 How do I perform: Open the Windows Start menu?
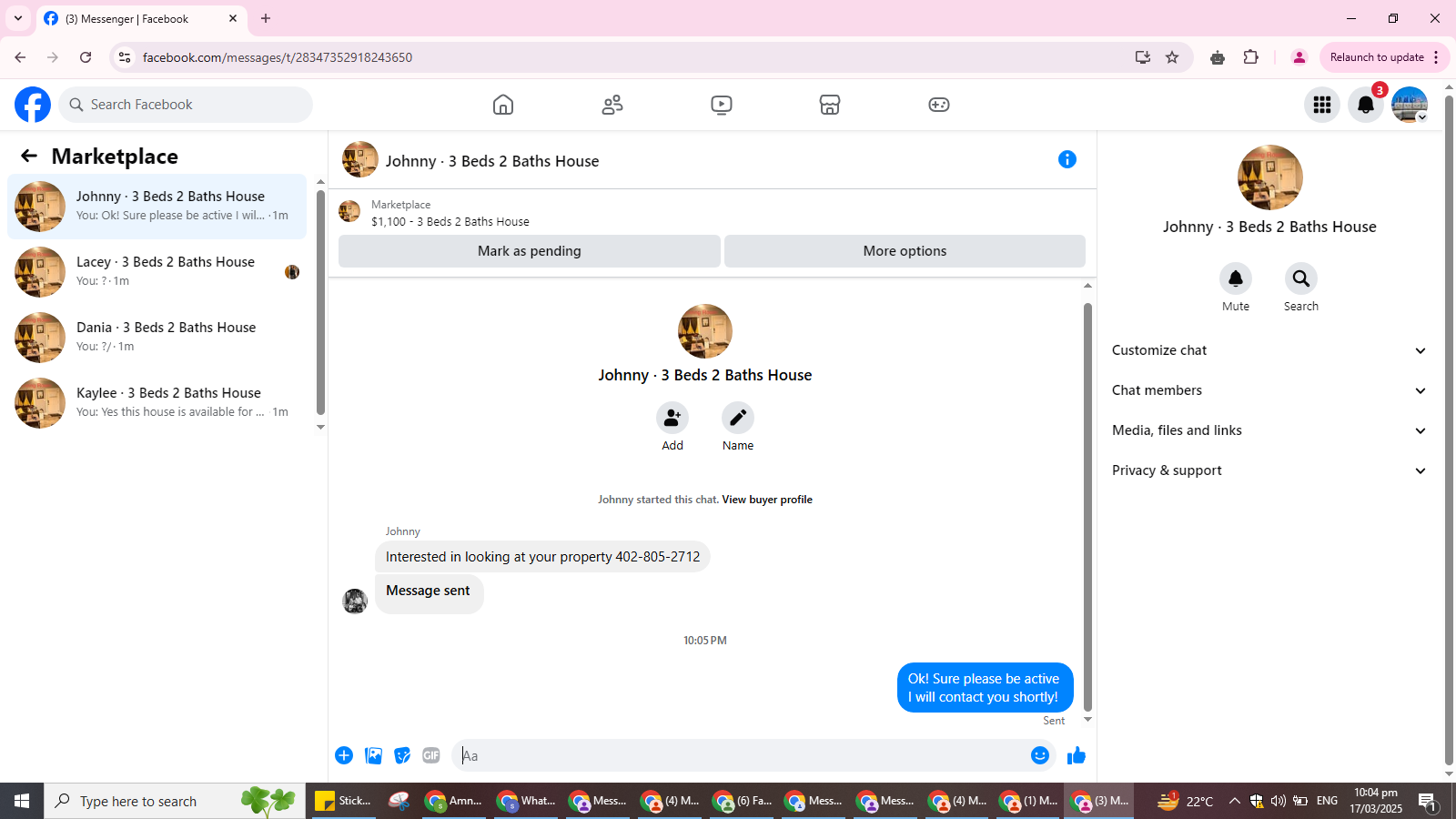click(22, 801)
